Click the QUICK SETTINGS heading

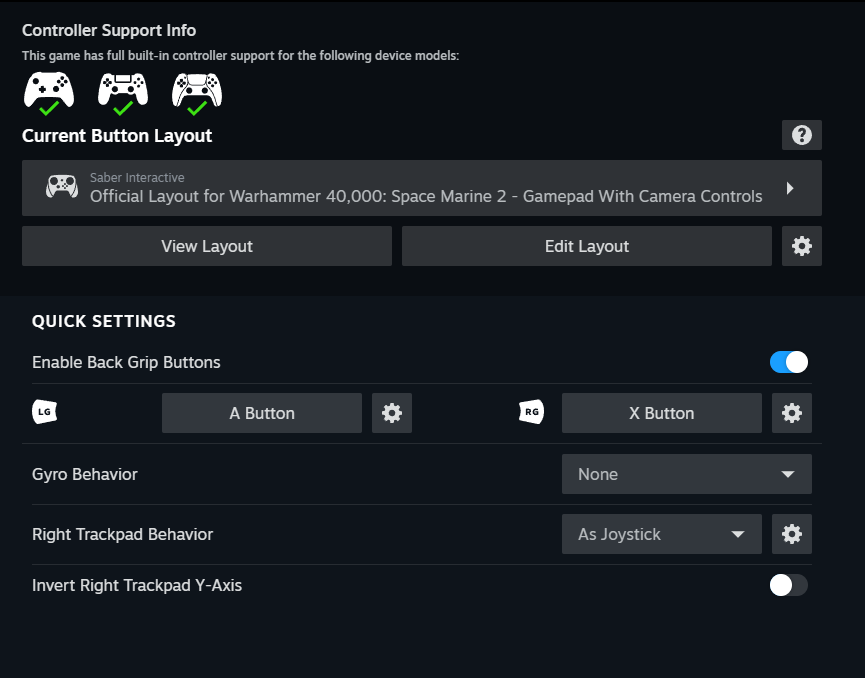(x=104, y=321)
